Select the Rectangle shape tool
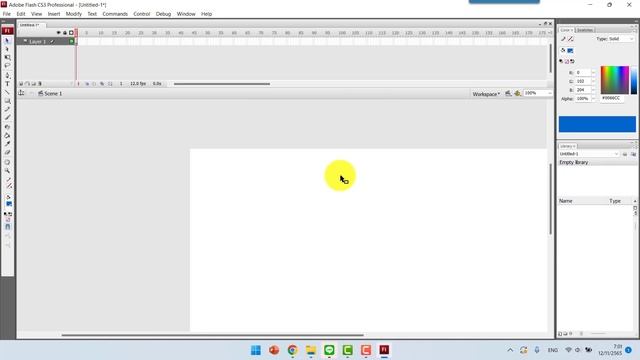The height and width of the screenshot is (360, 640). [7, 101]
